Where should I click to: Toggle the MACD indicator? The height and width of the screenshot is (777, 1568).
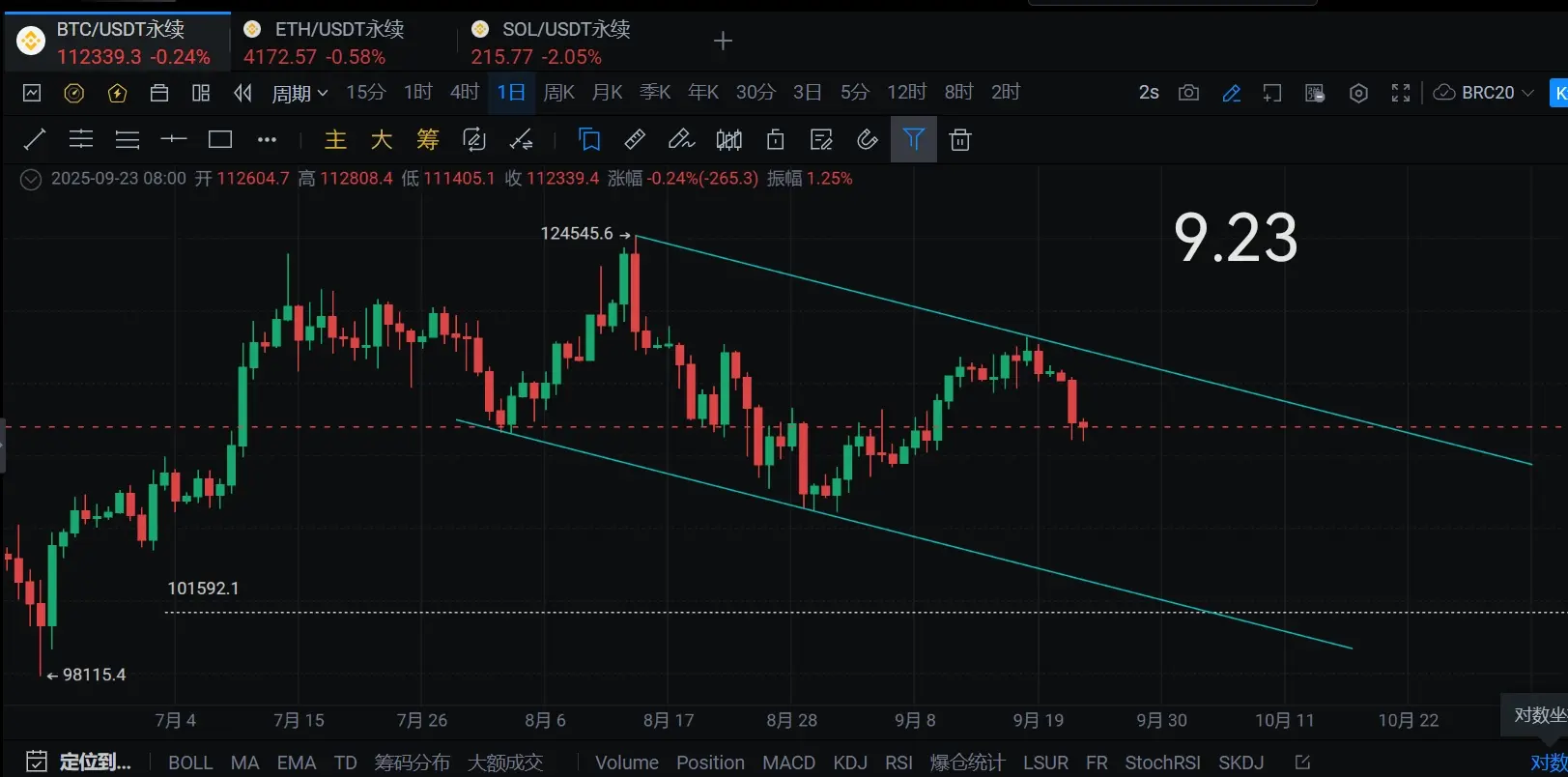(x=789, y=763)
